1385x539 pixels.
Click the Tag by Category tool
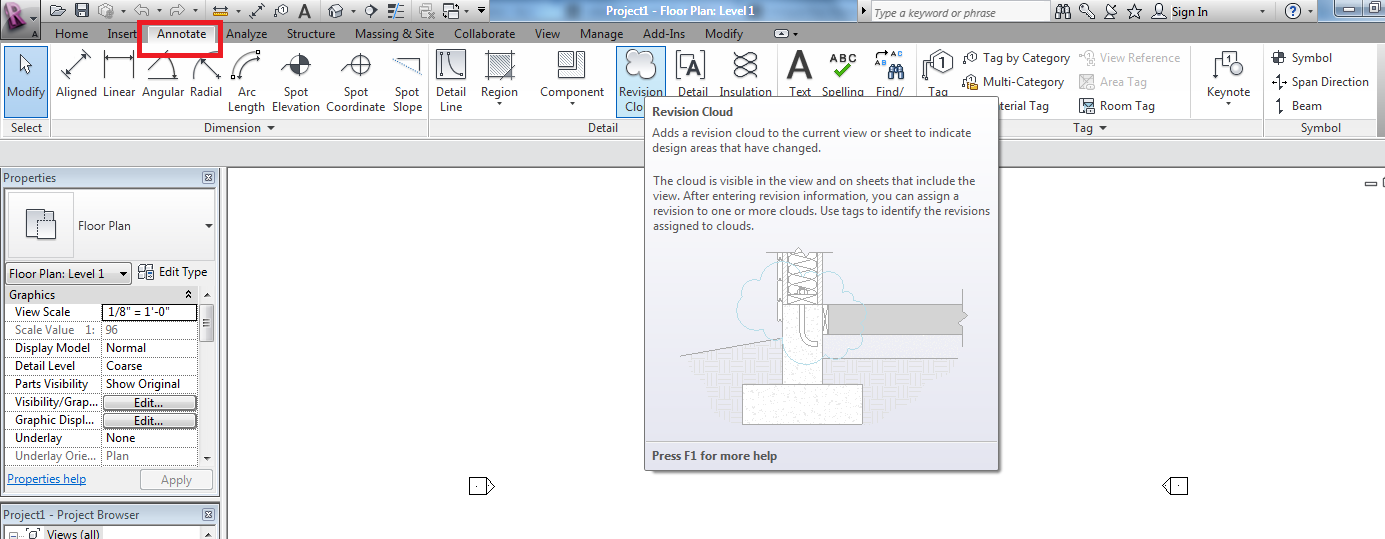point(1016,58)
